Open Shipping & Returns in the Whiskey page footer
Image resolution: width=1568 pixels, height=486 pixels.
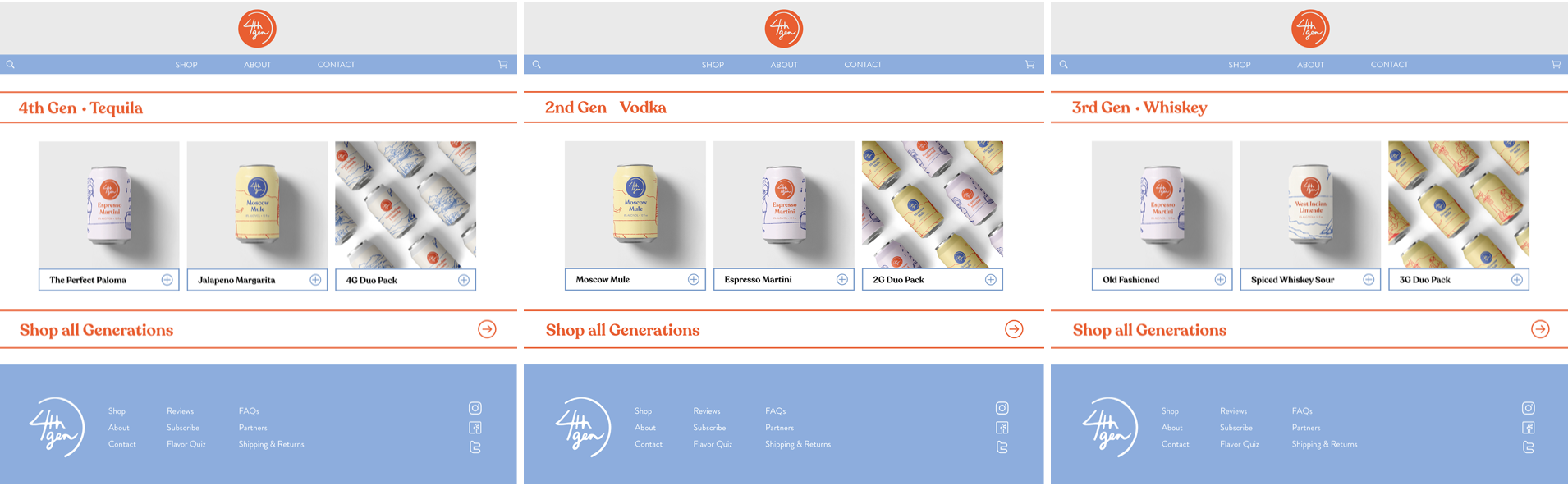(x=1324, y=444)
